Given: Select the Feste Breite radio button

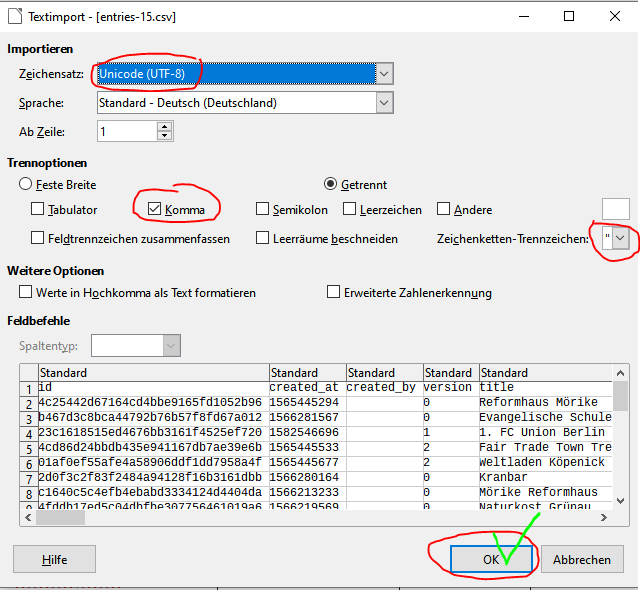Looking at the screenshot, I should click(25, 184).
